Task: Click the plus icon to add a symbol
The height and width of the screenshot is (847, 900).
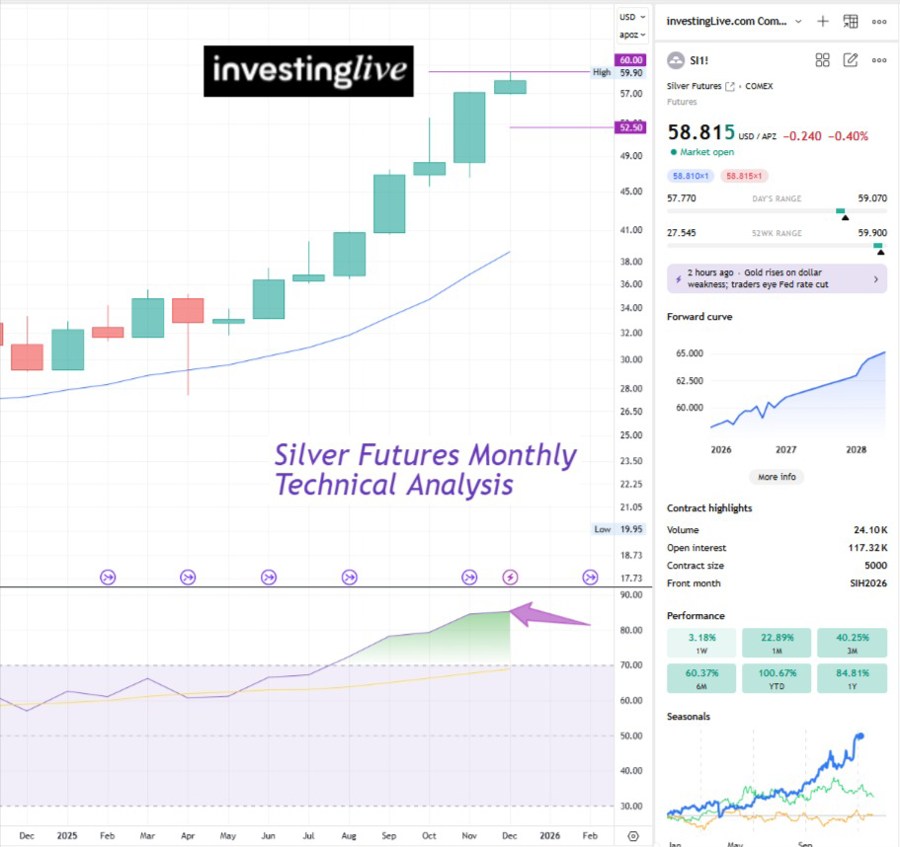Action: pos(823,21)
